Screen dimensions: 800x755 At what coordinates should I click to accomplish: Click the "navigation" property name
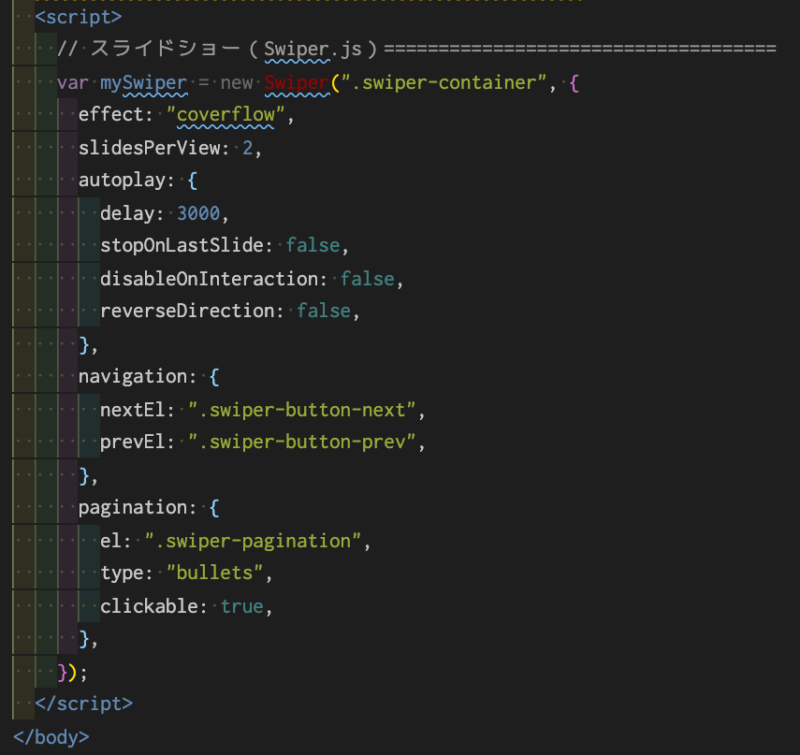pyautogui.click(x=133, y=376)
